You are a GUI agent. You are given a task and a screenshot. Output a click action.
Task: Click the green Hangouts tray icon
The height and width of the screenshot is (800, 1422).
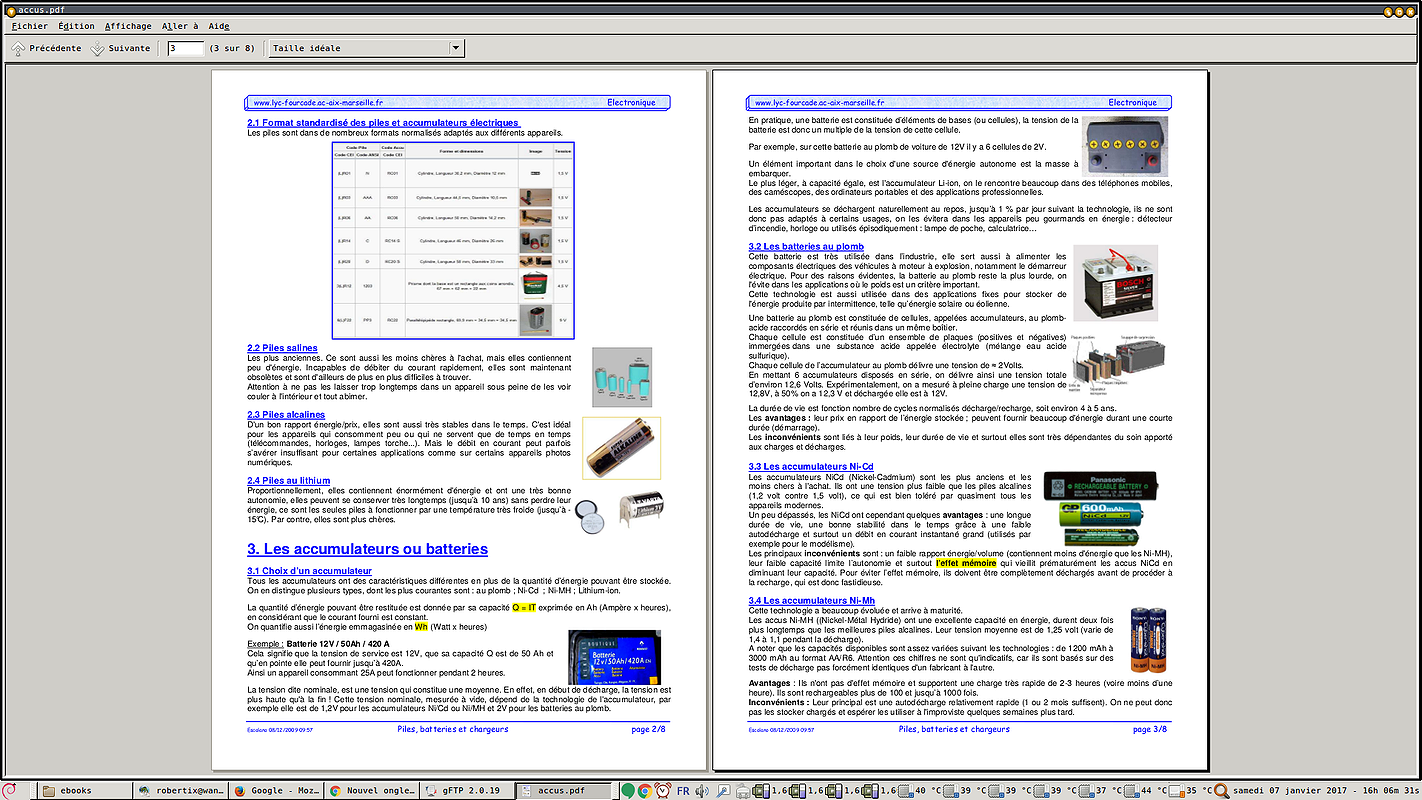coord(628,790)
